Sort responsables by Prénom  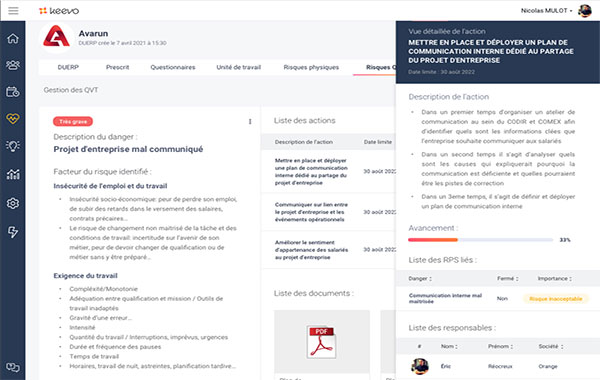501,346
